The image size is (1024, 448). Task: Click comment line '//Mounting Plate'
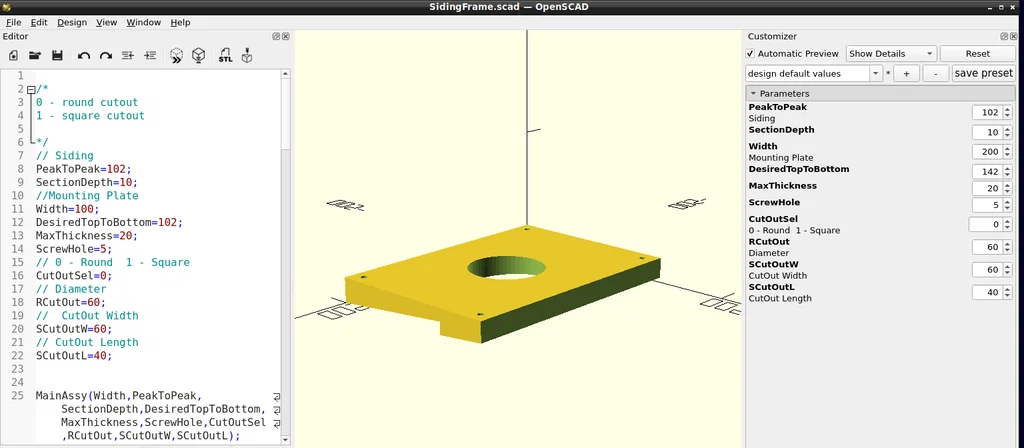pos(87,195)
